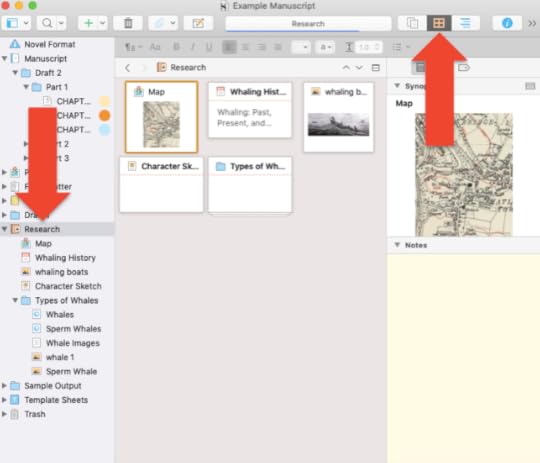Viewport: 540px width, 463px height.
Task: Click the Sperm Whale image icon
Action: click(37, 371)
